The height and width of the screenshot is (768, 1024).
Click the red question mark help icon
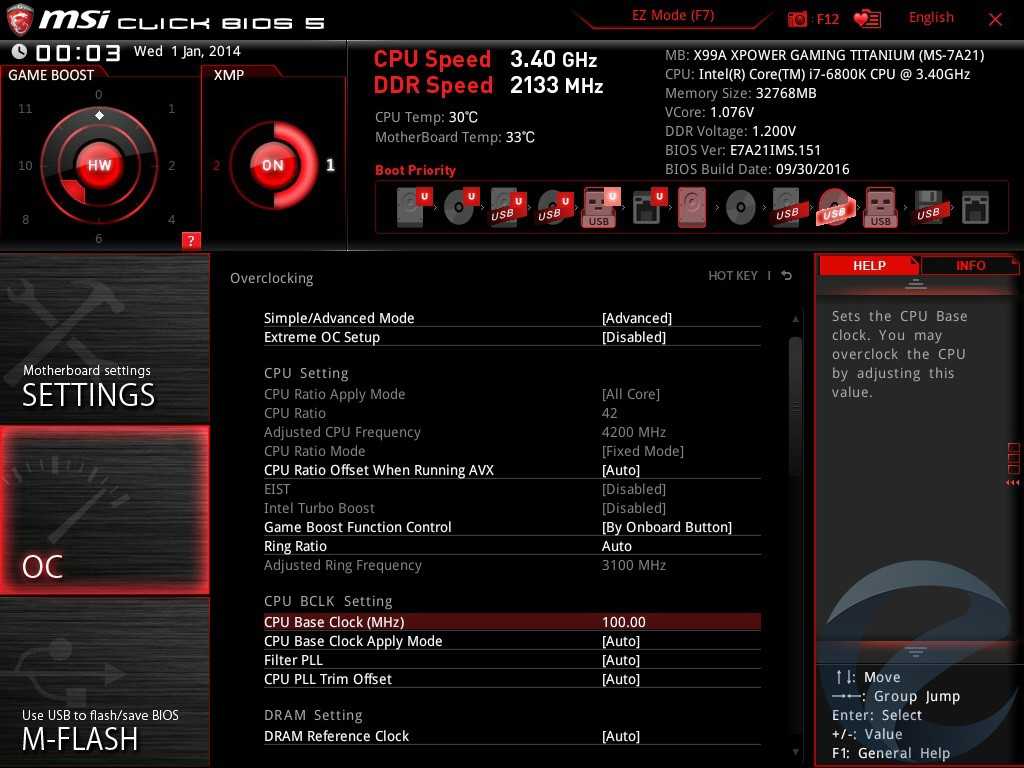[x=191, y=240]
